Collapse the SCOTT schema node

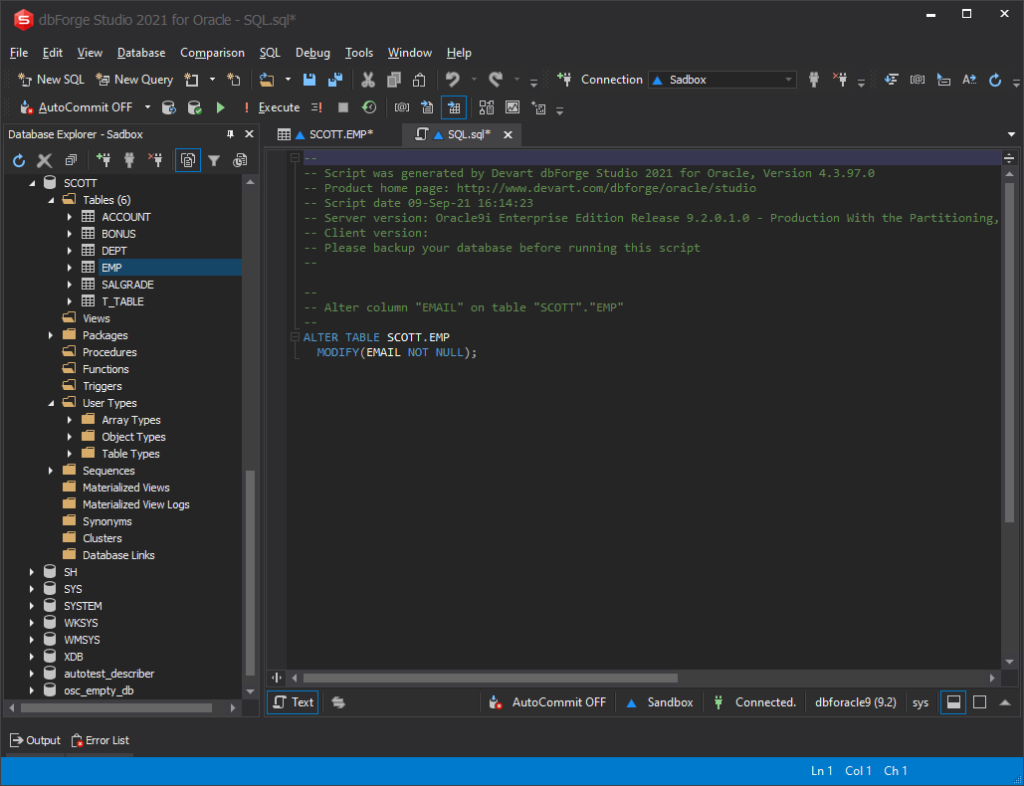(32, 183)
